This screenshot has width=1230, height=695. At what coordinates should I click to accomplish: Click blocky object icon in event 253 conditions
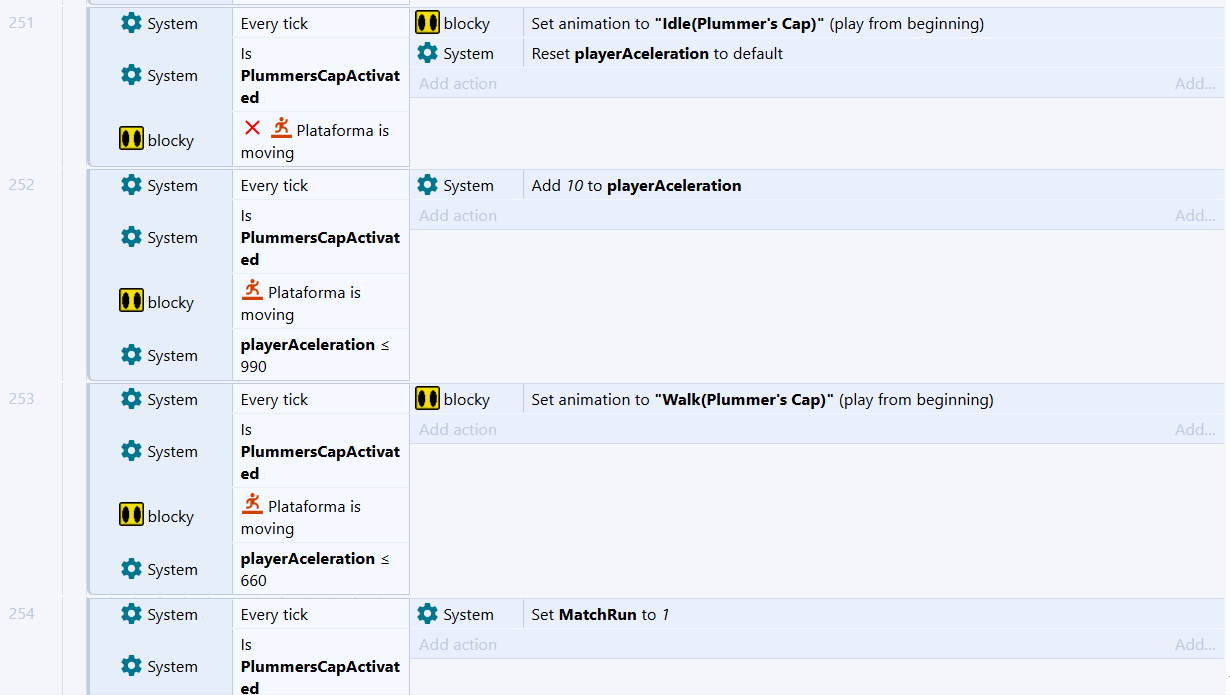tap(131, 516)
